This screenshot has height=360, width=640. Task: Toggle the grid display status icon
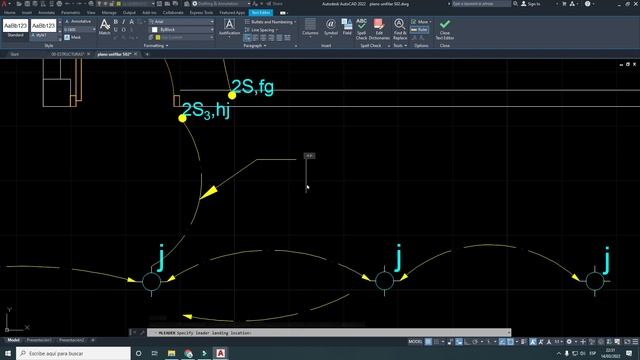[428, 342]
